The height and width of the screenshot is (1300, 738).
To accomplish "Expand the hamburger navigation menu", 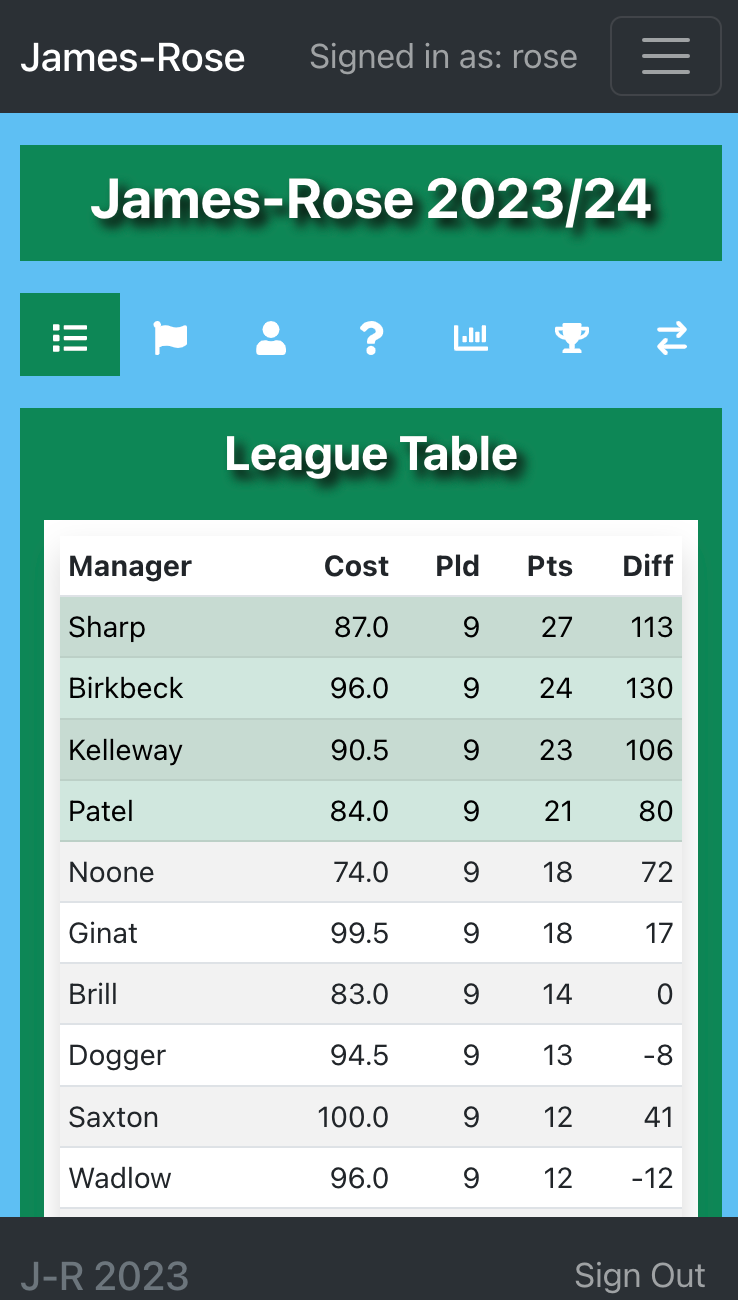I will click(665, 56).
